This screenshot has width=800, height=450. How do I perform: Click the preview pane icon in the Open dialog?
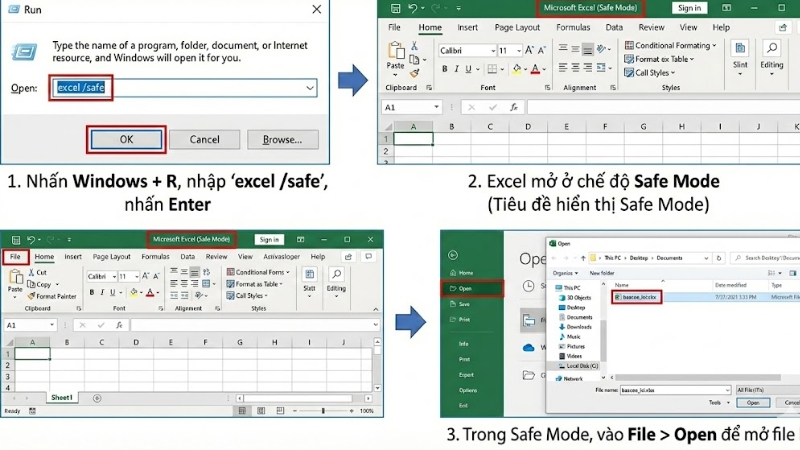[x=792, y=273]
